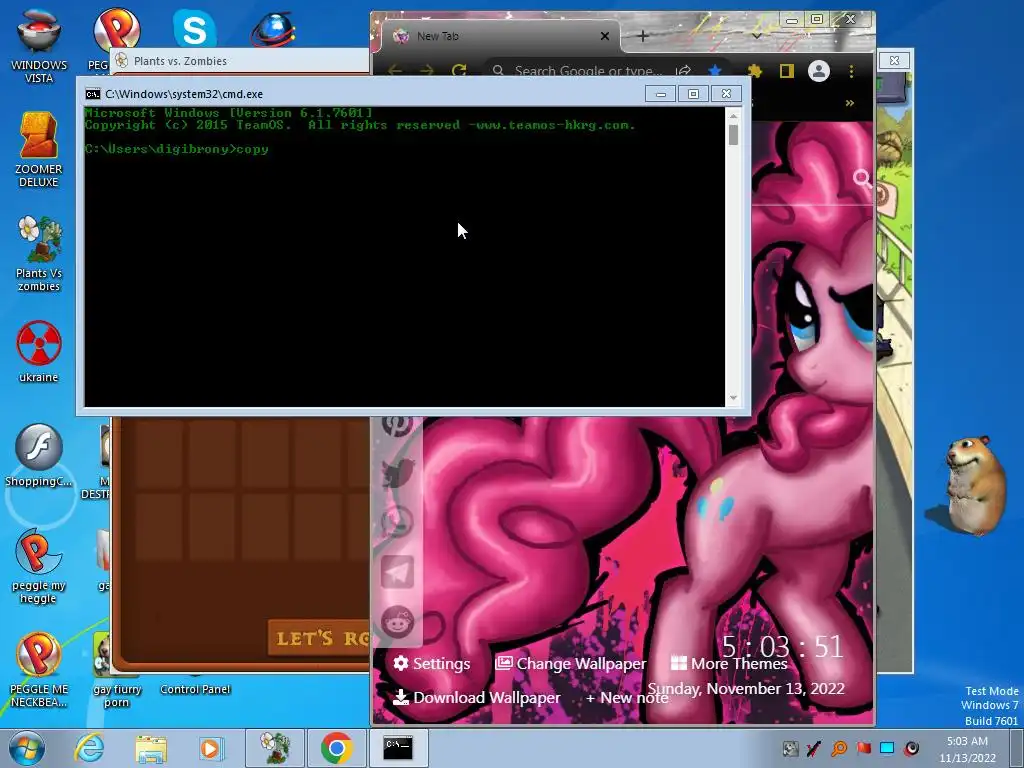Screen dimensions: 1024x768
Task: Click the cmd scrollbar down arrow
Action: [x=733, y=398]
